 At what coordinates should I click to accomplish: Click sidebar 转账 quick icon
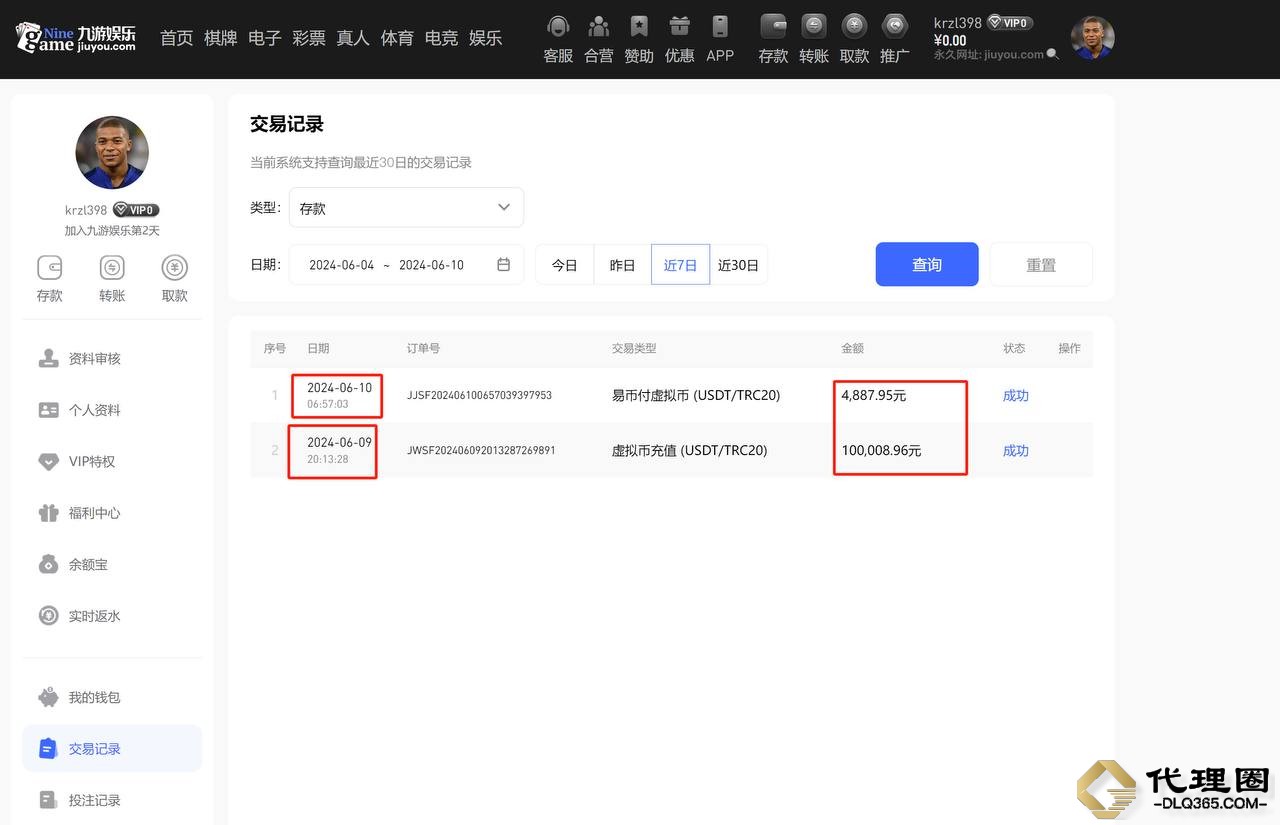tap(112, 268)
